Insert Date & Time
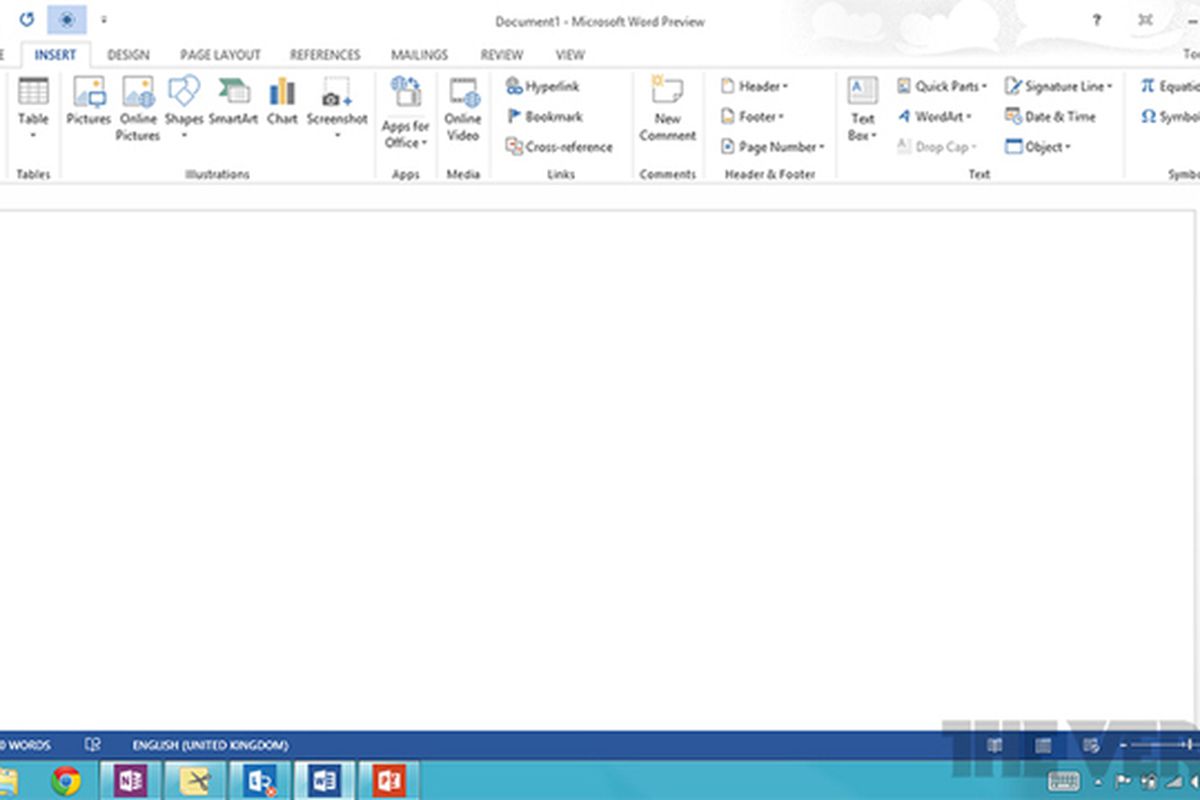The width and height of the screenshot is (1200, 800). point(1050,117)
